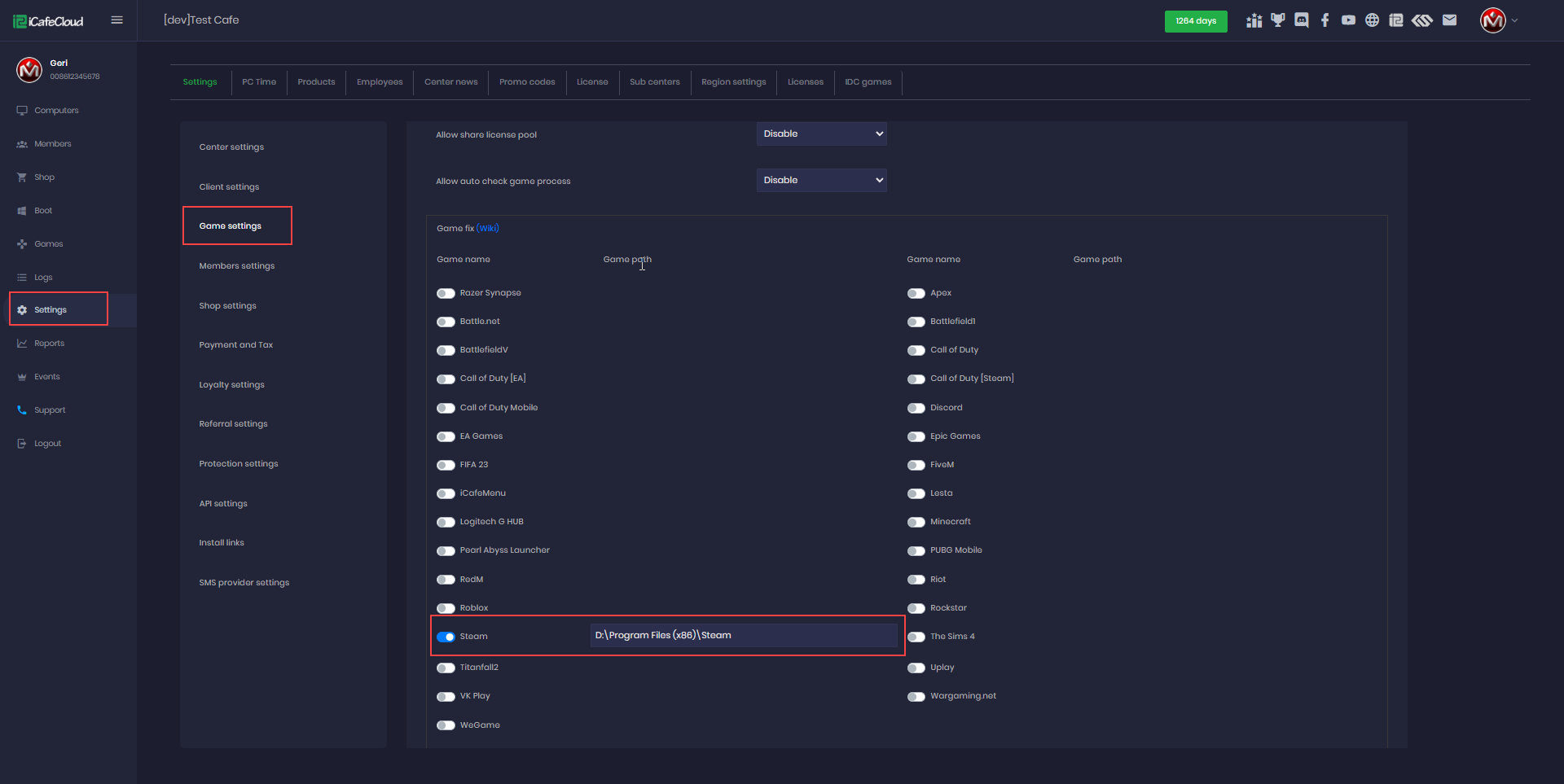
Task: Open the mail envelope icon
Action: click(x=1449, y=20)
